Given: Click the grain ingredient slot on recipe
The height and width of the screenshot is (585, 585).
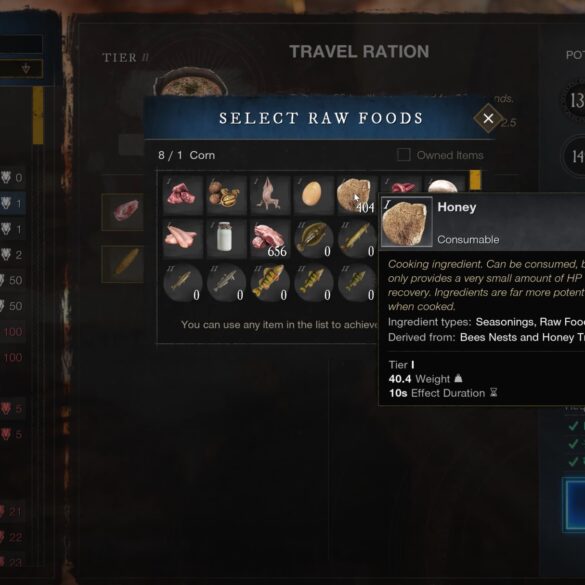Looking at the screenshot, I should pos(123,263).
